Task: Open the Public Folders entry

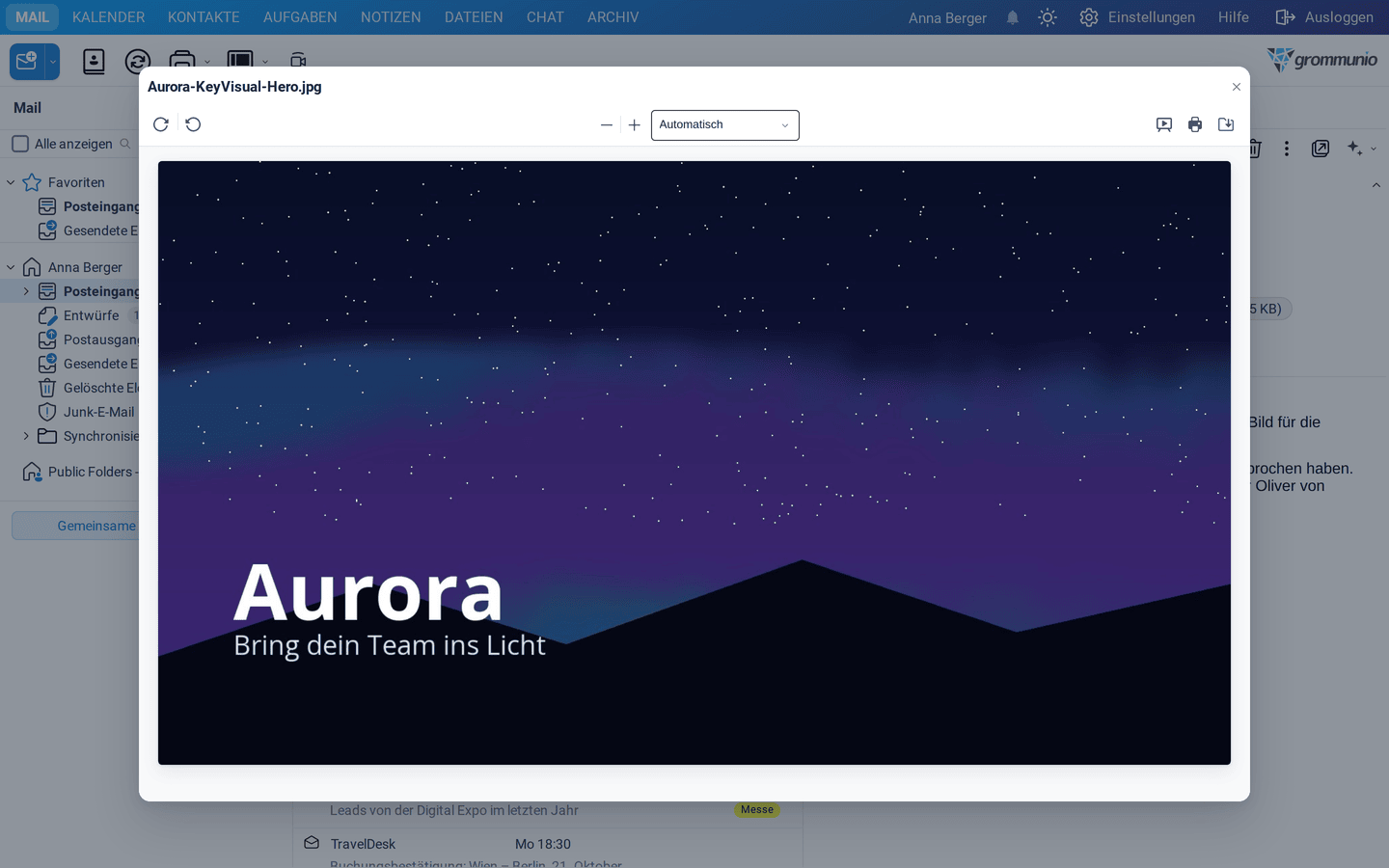Action: point(93,472)
